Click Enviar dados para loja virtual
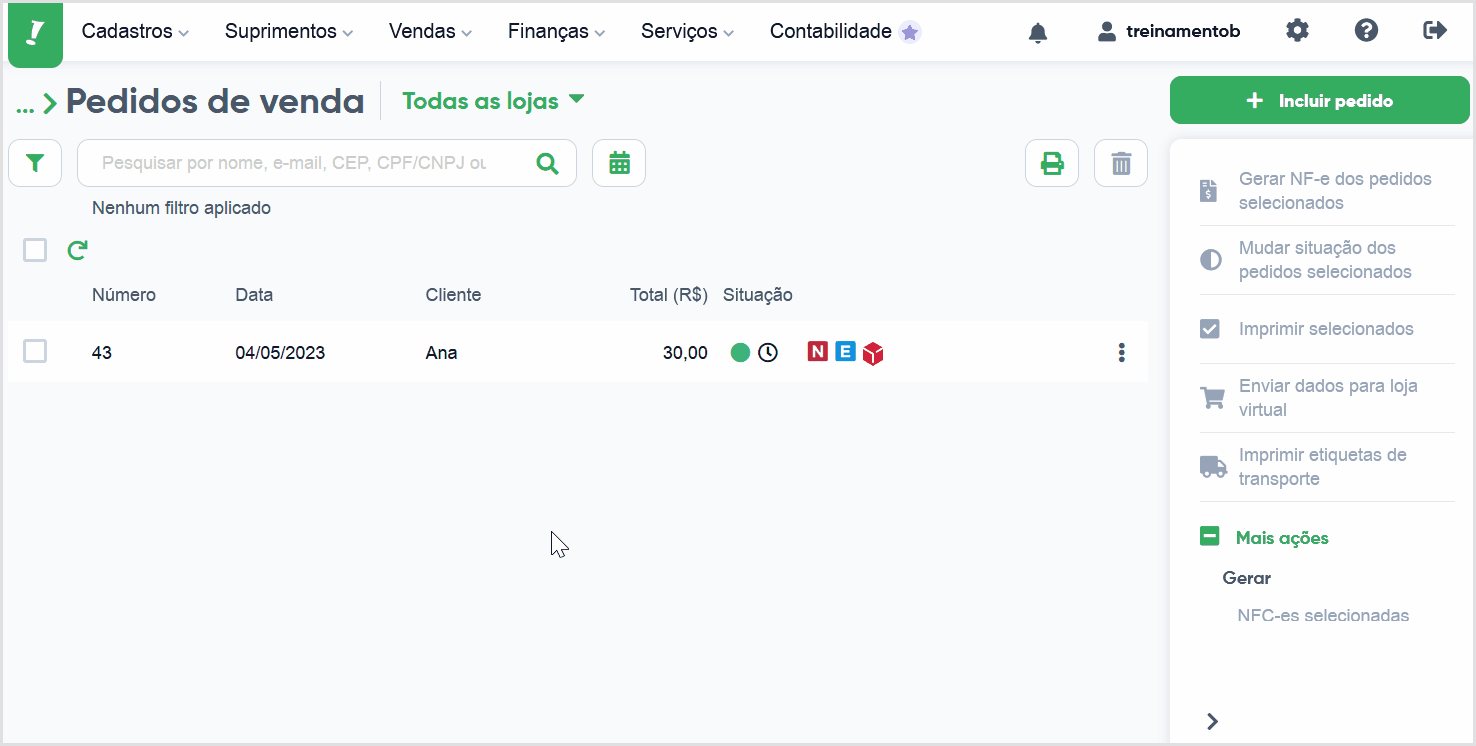Image resolution: width=1476 pixels, height=746 pixels. tap(1328, 398)
